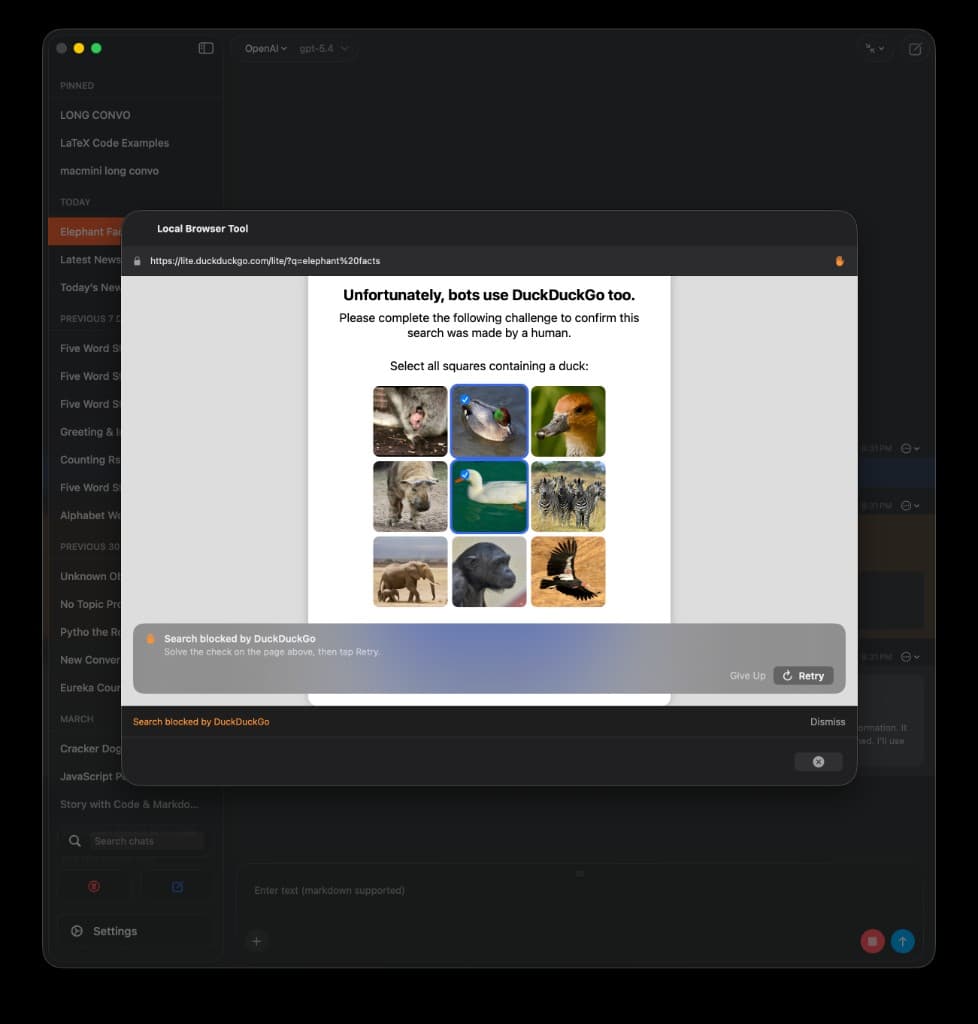Open the OpenAI provider dropdown
Image resolution: width=978 pixels, height=1024 pixels.
click(265, 48)
